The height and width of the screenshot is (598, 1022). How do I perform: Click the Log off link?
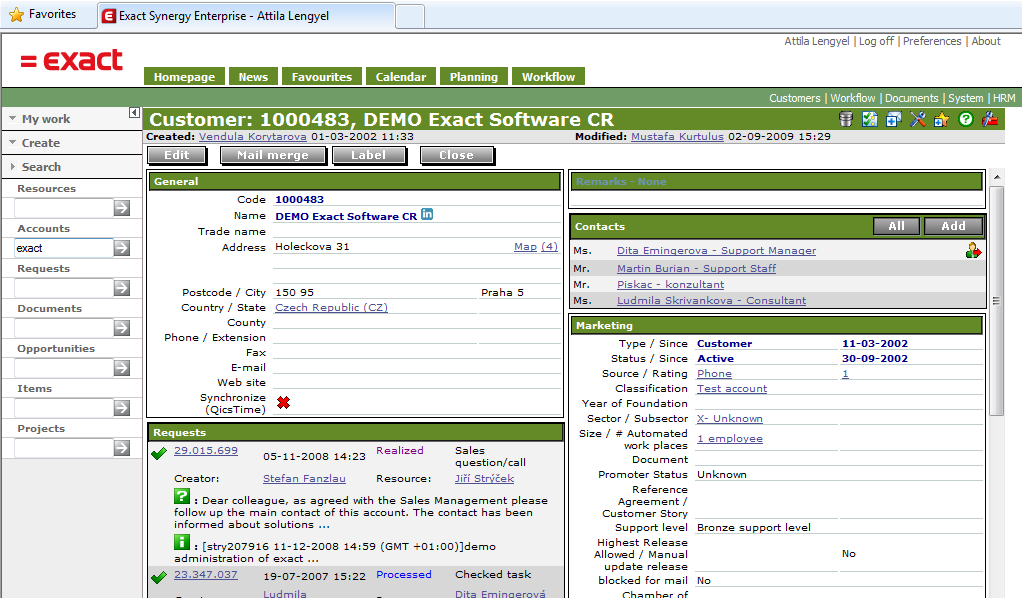pyautogui.click(x=876, y=41)
